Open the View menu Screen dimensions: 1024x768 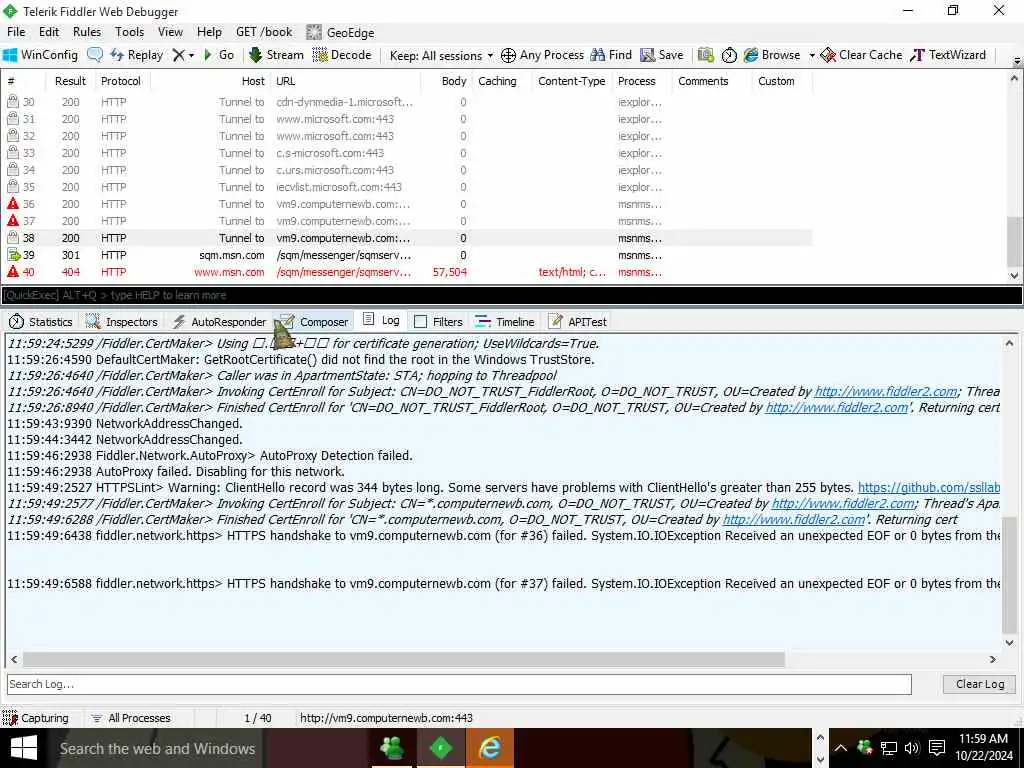[x=170, y=32]
